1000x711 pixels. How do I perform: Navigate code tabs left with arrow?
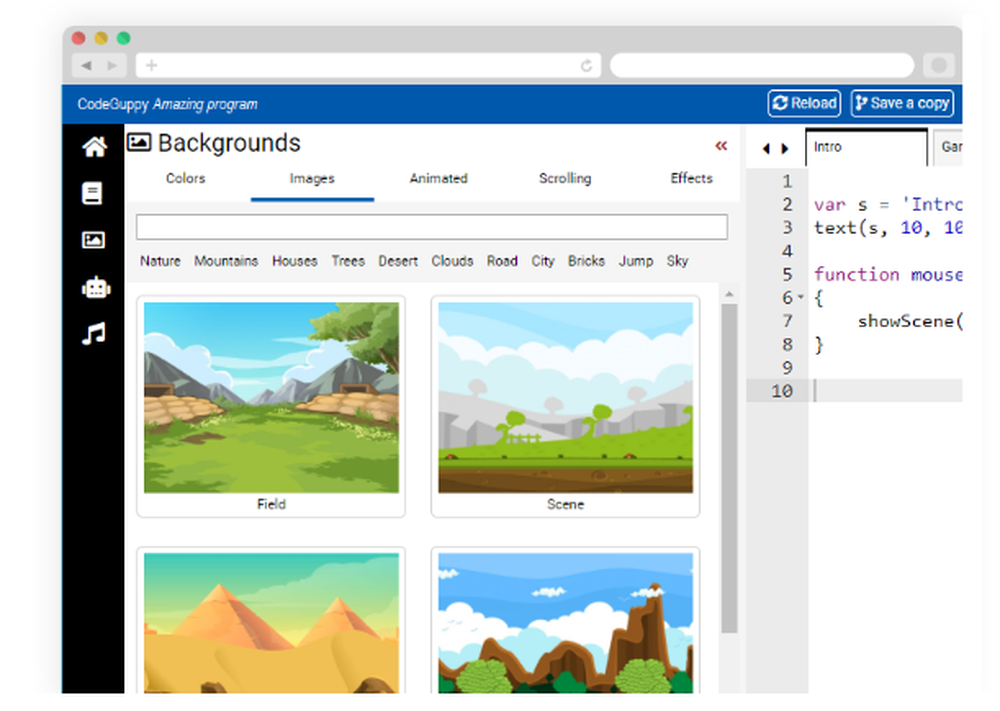[766, 149]
